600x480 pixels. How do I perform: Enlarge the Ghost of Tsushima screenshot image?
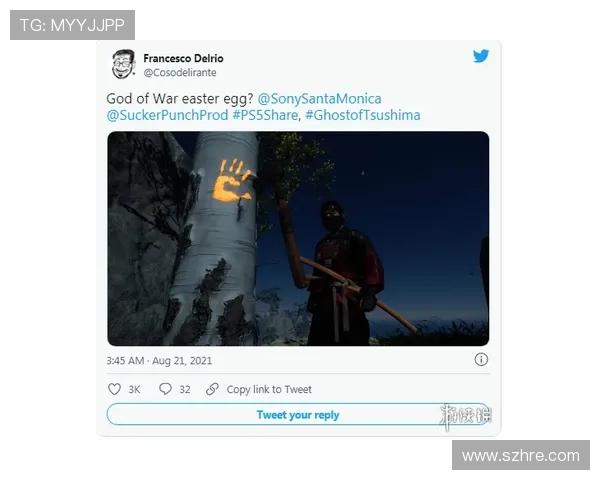pyautogui.click(x=298, y=238)
